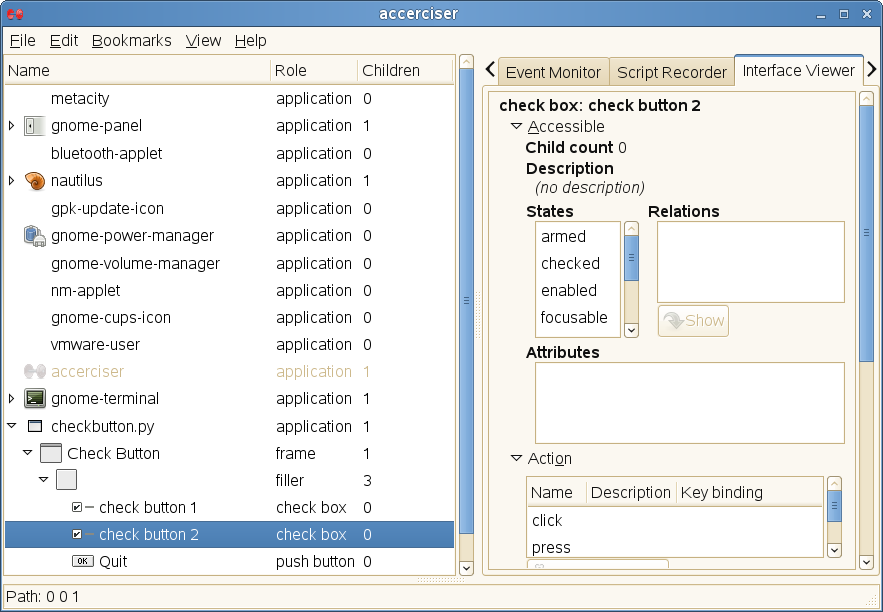Click the gnome-terminal icon
883x612 pixels.
(x=34, y=399)
